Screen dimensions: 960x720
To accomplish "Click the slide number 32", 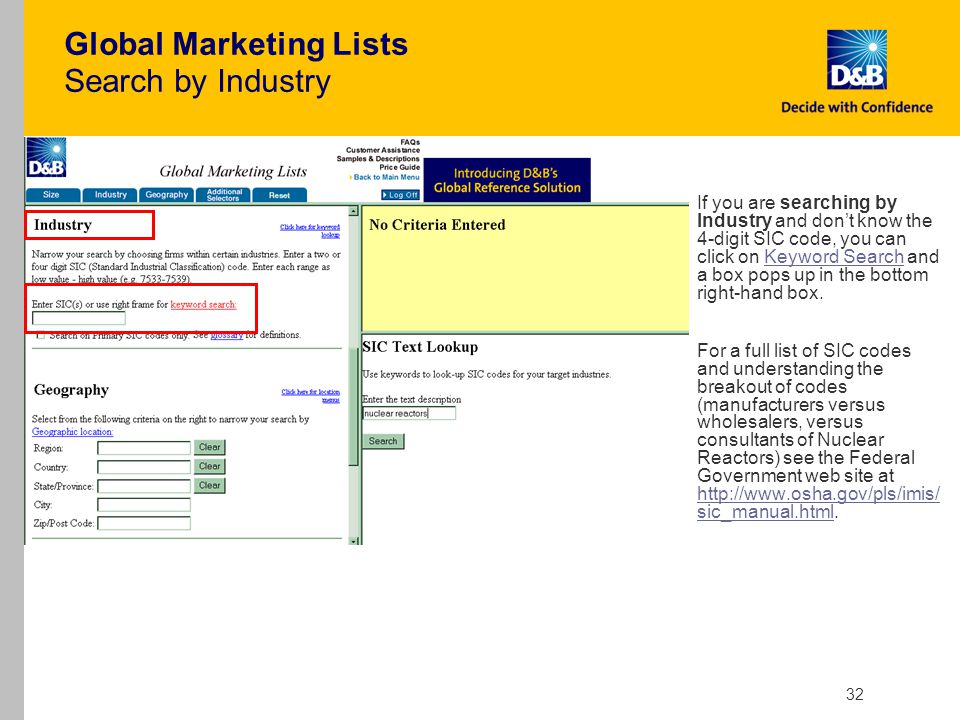I will pyautogui.click(x=855, y=694).
